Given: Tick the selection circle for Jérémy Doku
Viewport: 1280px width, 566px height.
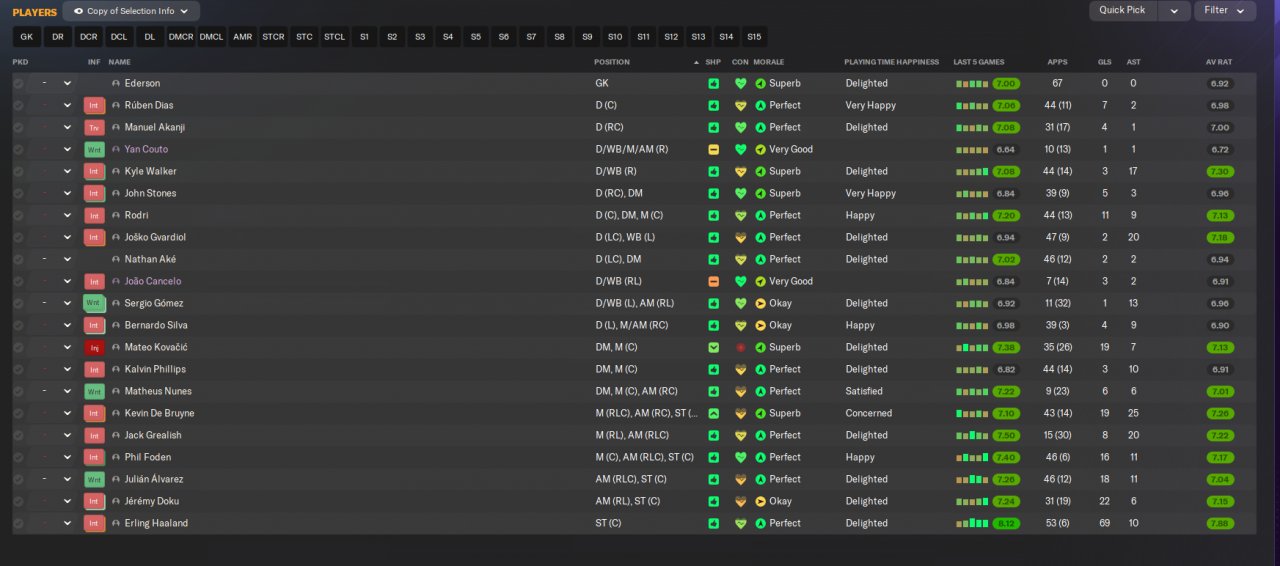Looking at the screenshot, I should coord(18,501).
